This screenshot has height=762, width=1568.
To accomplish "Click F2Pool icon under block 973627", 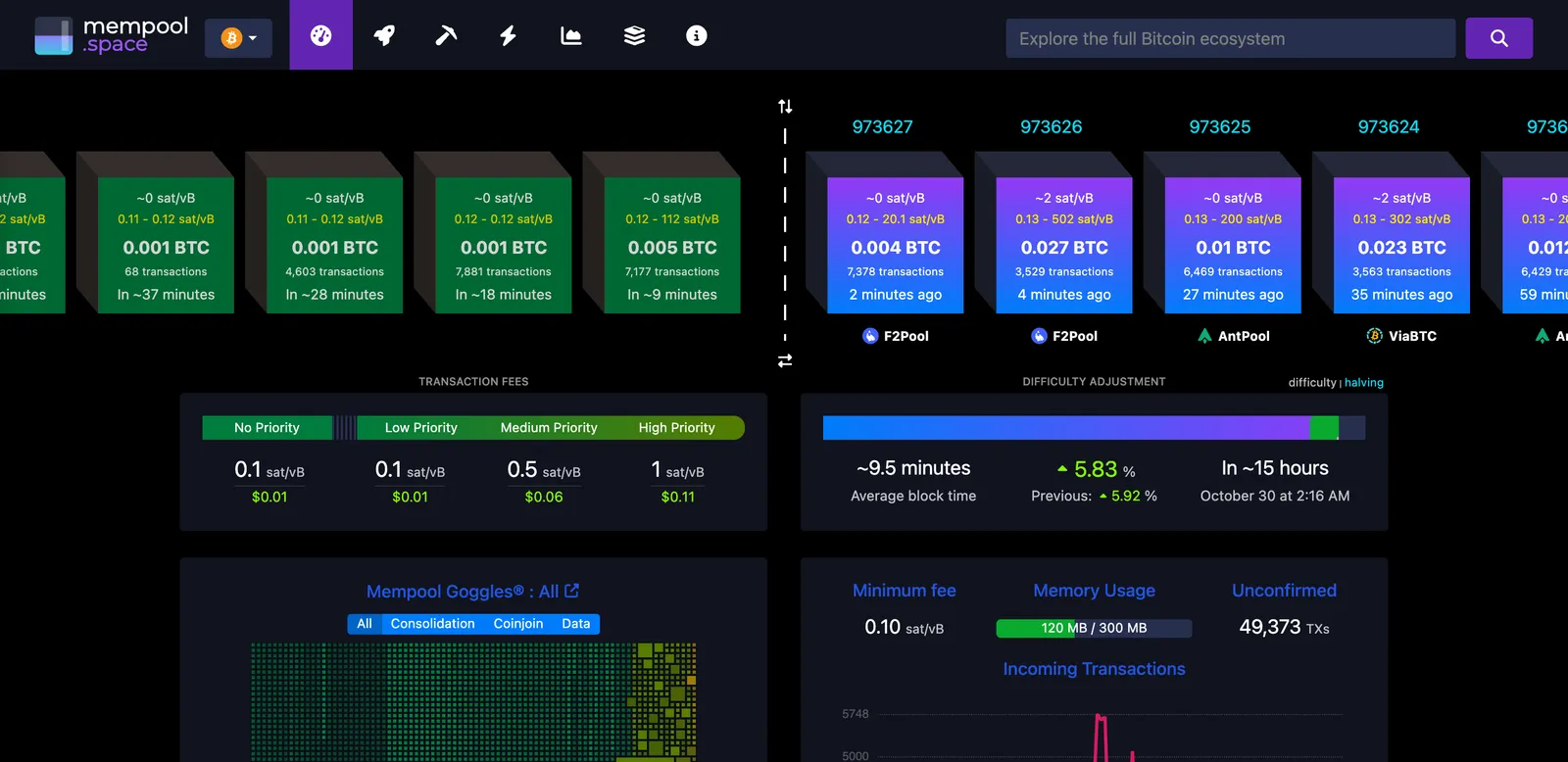I will [870, 336].
